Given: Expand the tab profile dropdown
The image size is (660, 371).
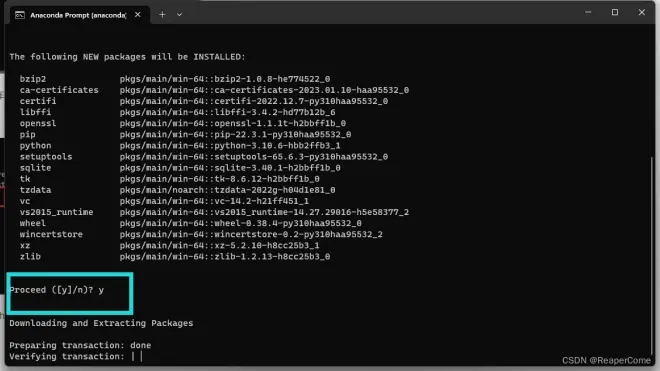Looking at the screenshot, I should (179, 15).
